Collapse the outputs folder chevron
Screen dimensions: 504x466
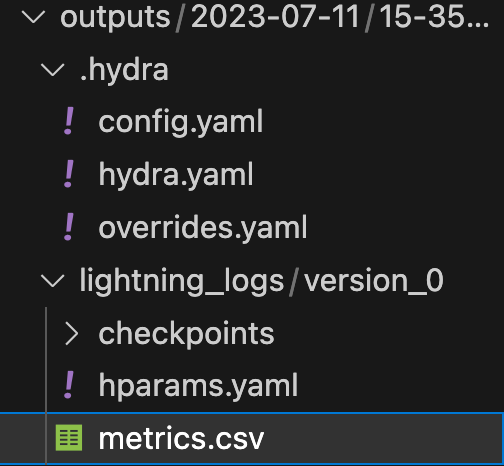point(34,17)
